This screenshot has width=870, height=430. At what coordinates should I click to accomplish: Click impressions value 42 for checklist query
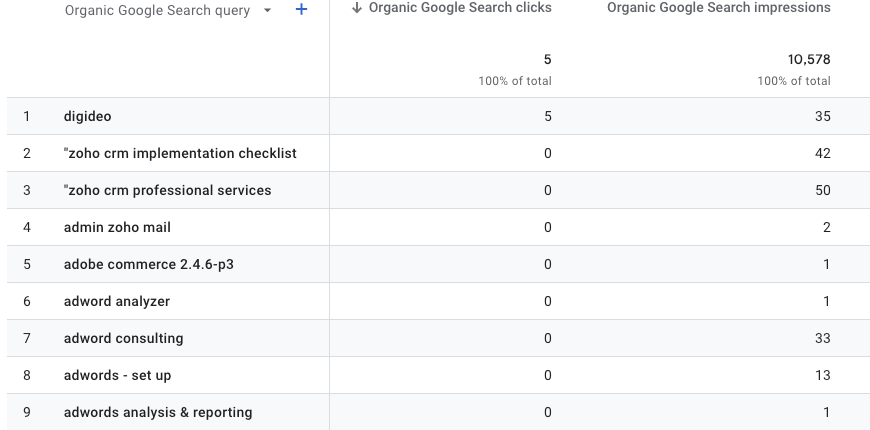[823, 154]
